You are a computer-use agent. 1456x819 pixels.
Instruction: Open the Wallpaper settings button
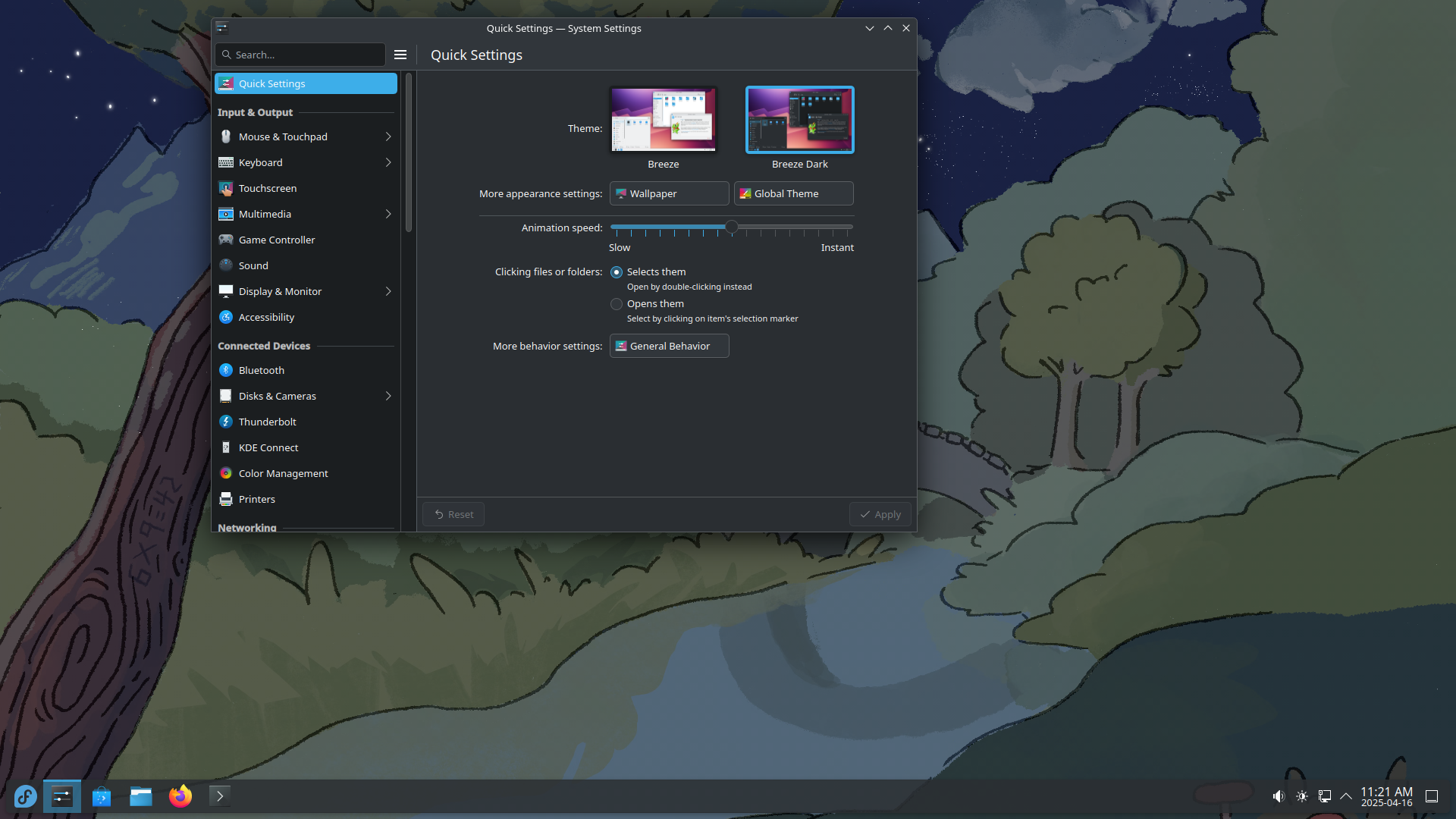[669, 193]
